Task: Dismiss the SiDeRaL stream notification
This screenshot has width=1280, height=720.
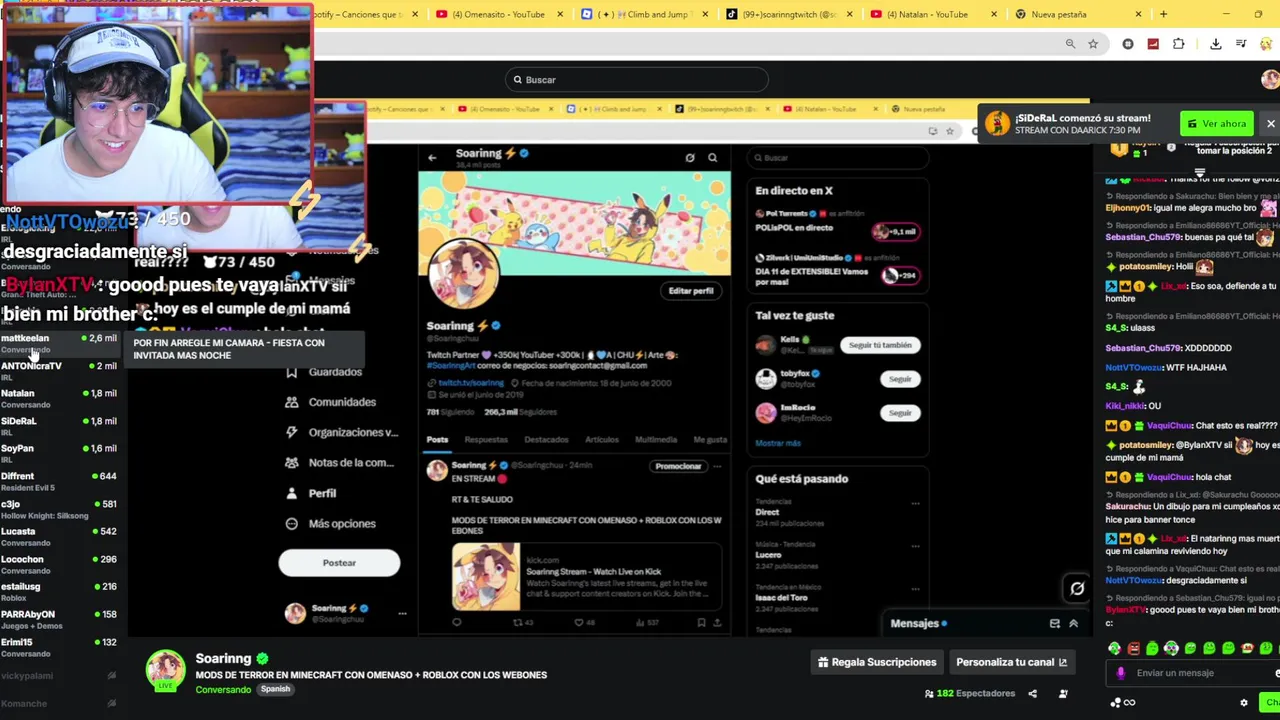Action: click(x=1270, y=124)
